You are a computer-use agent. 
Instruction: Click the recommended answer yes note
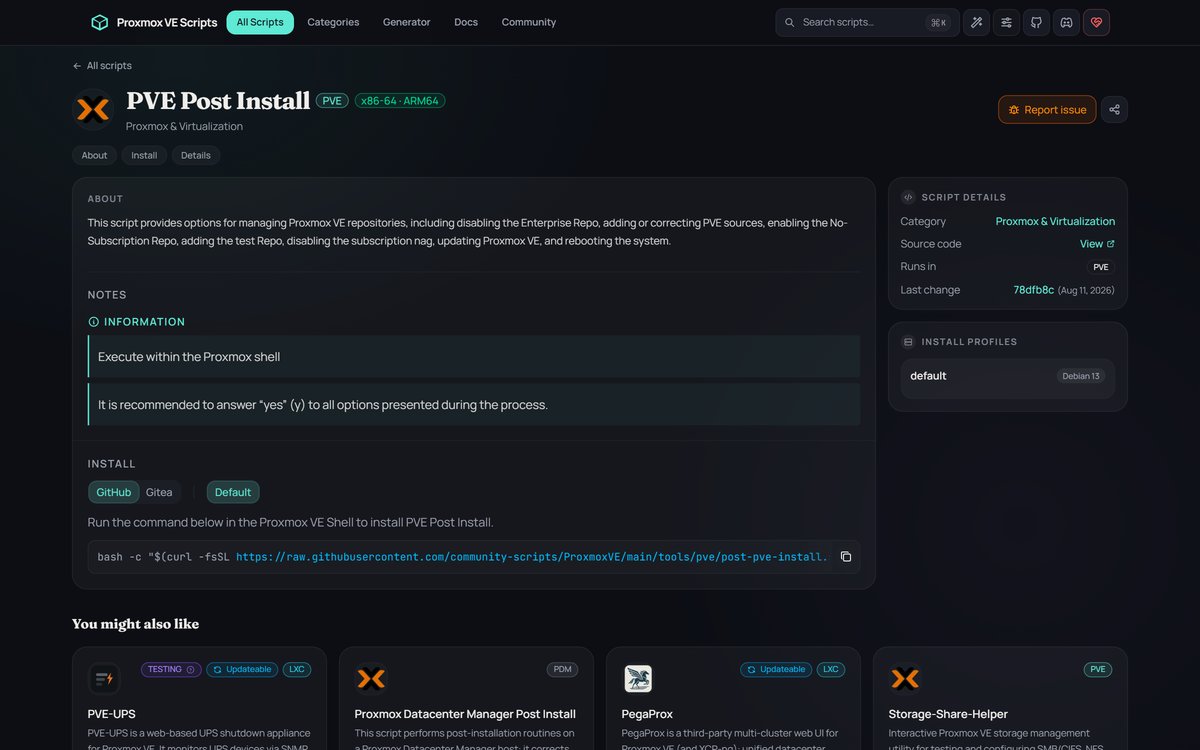474,405
